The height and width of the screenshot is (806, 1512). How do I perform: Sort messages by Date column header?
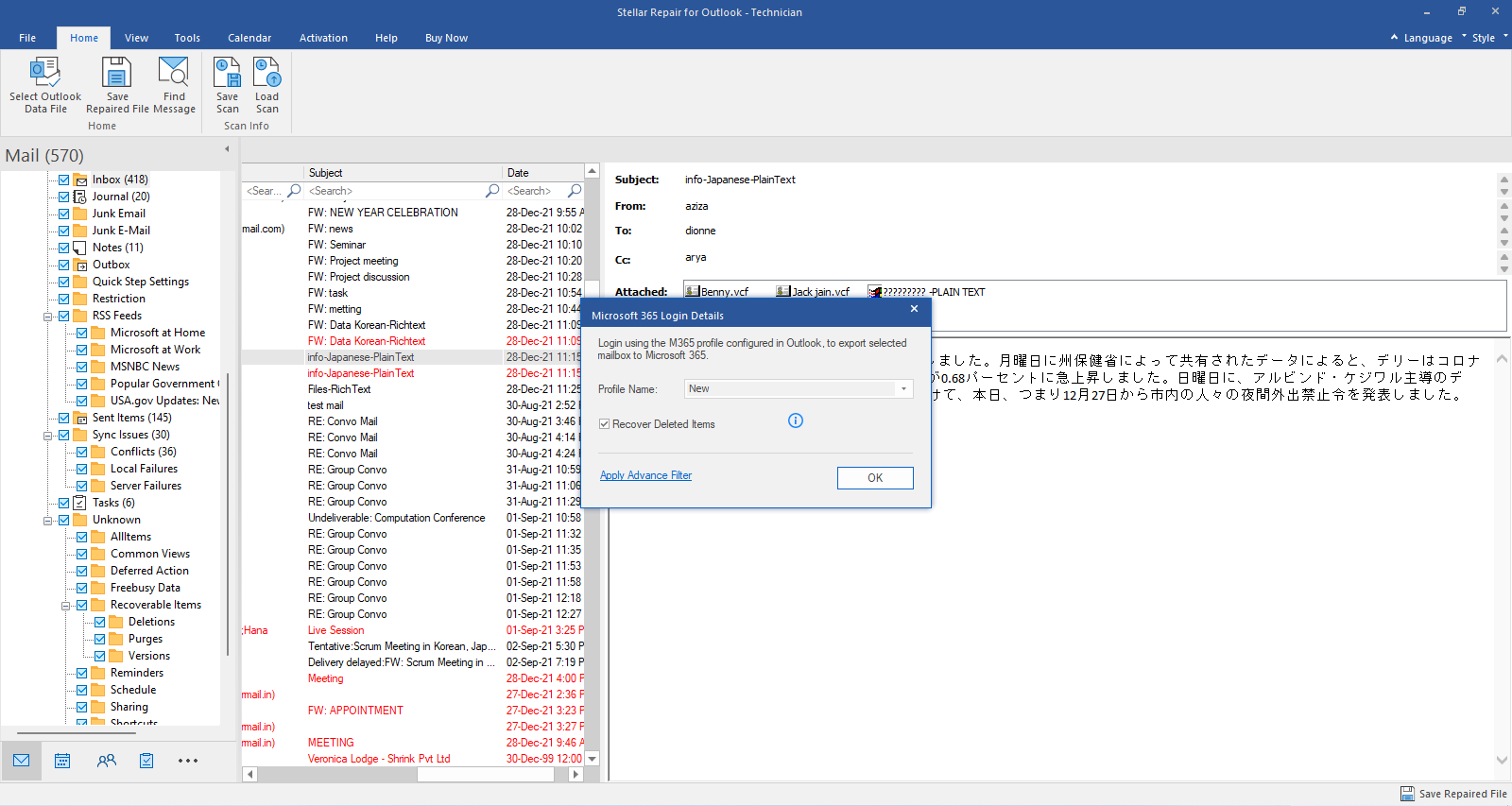tap(543, 173)
